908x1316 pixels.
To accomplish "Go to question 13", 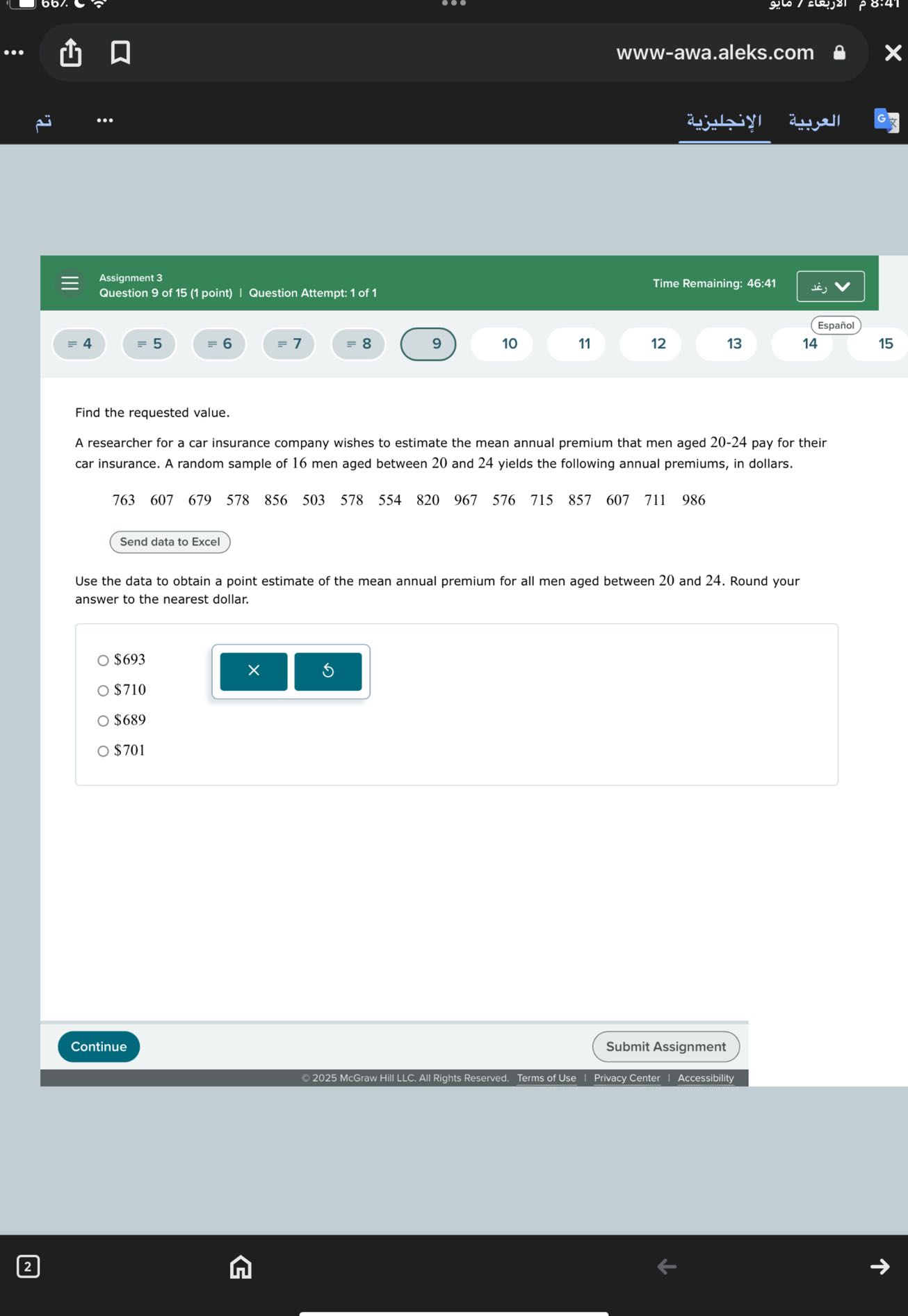I will click(x=727, y=344).
